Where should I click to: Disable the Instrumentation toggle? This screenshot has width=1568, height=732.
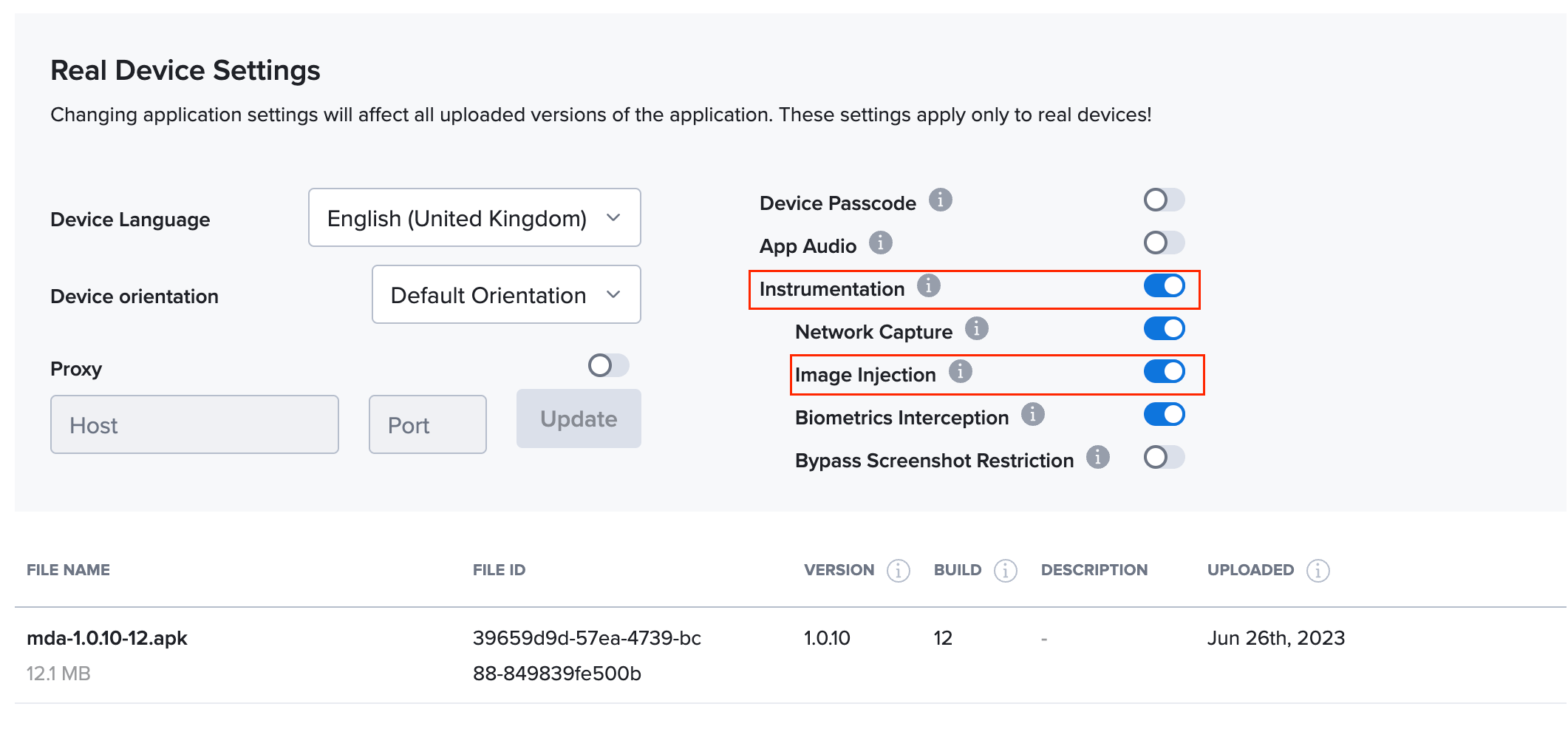[x=1164, y=287]
